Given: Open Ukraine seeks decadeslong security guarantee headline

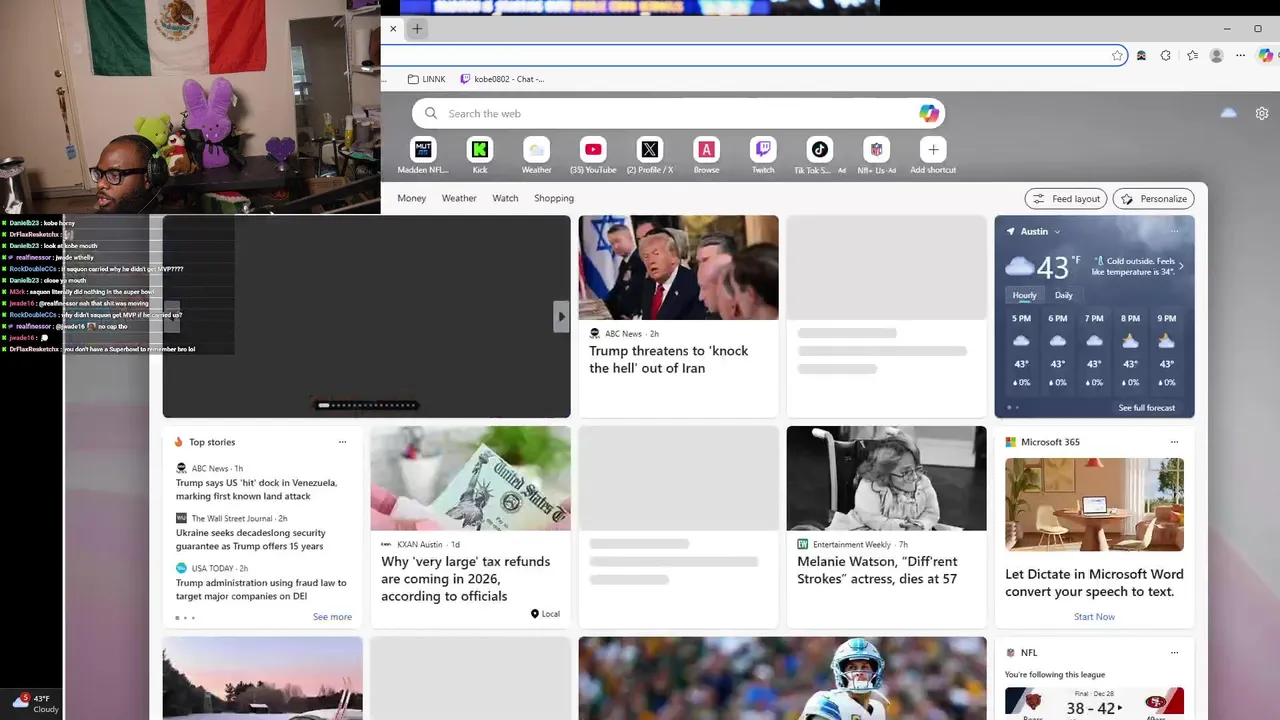Looking at the screenshot, I should tap(251, 539).
